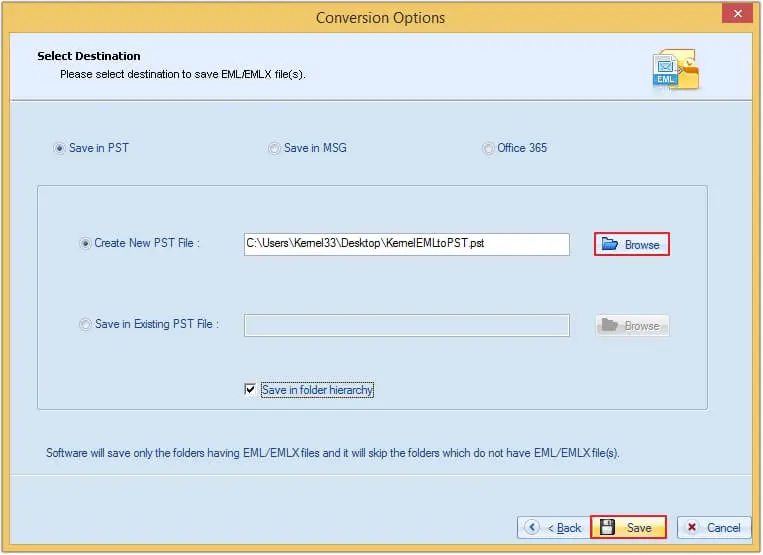The image size is (763, 555).
Task: Click the EML folder icon in header
Action: pos(675,69)
